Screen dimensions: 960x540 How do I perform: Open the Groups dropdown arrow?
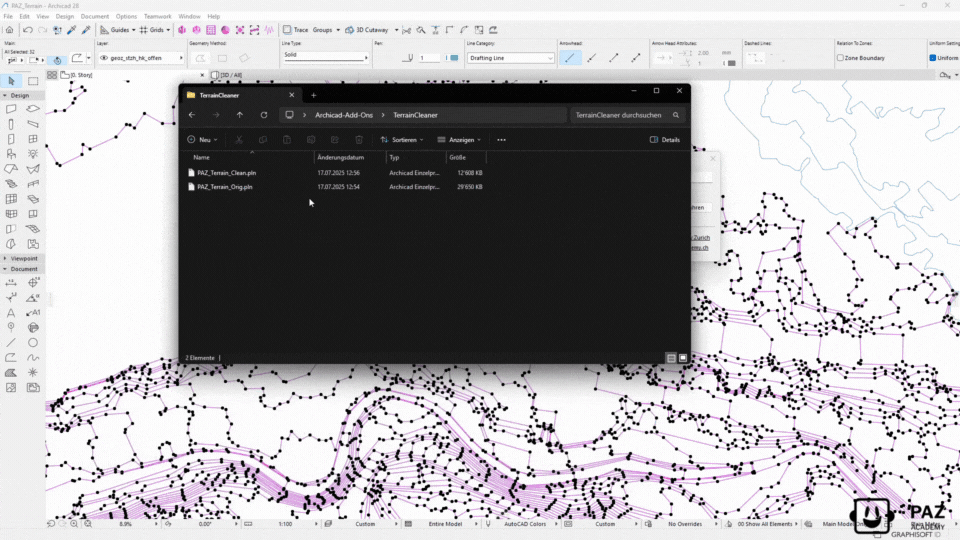pos(338,30)
